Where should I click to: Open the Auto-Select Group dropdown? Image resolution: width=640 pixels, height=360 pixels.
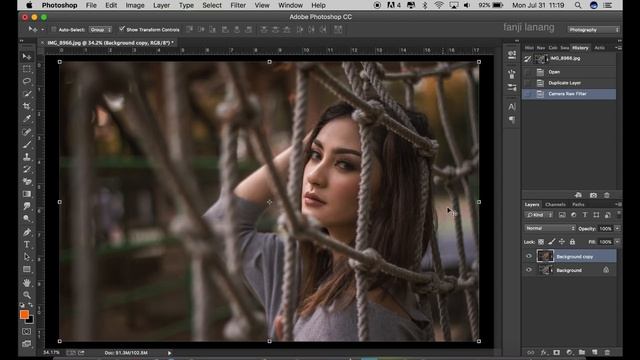coord(100,30)
